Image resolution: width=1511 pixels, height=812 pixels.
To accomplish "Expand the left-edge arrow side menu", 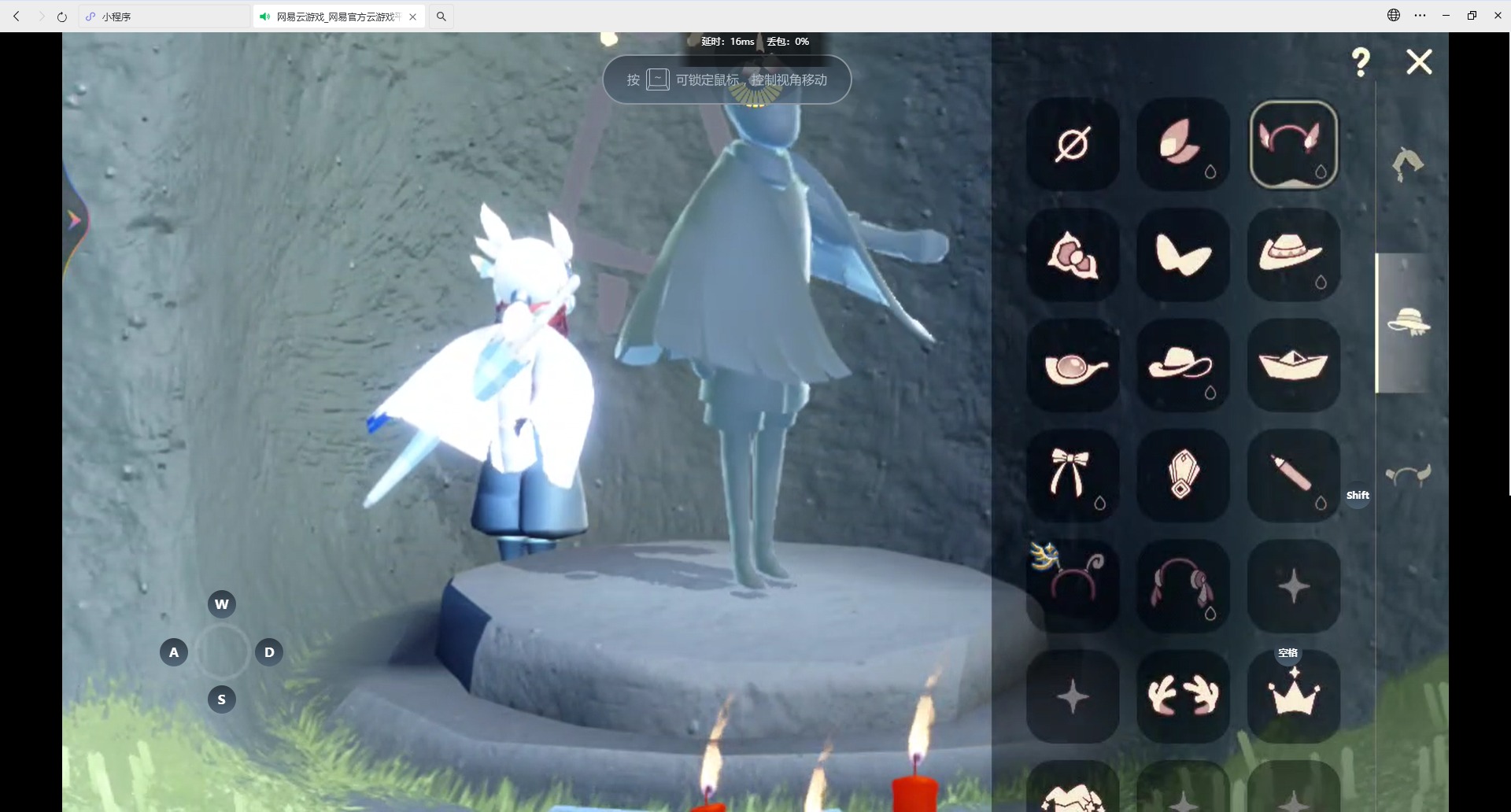I will pyautogui.click(x=75, y=220).
